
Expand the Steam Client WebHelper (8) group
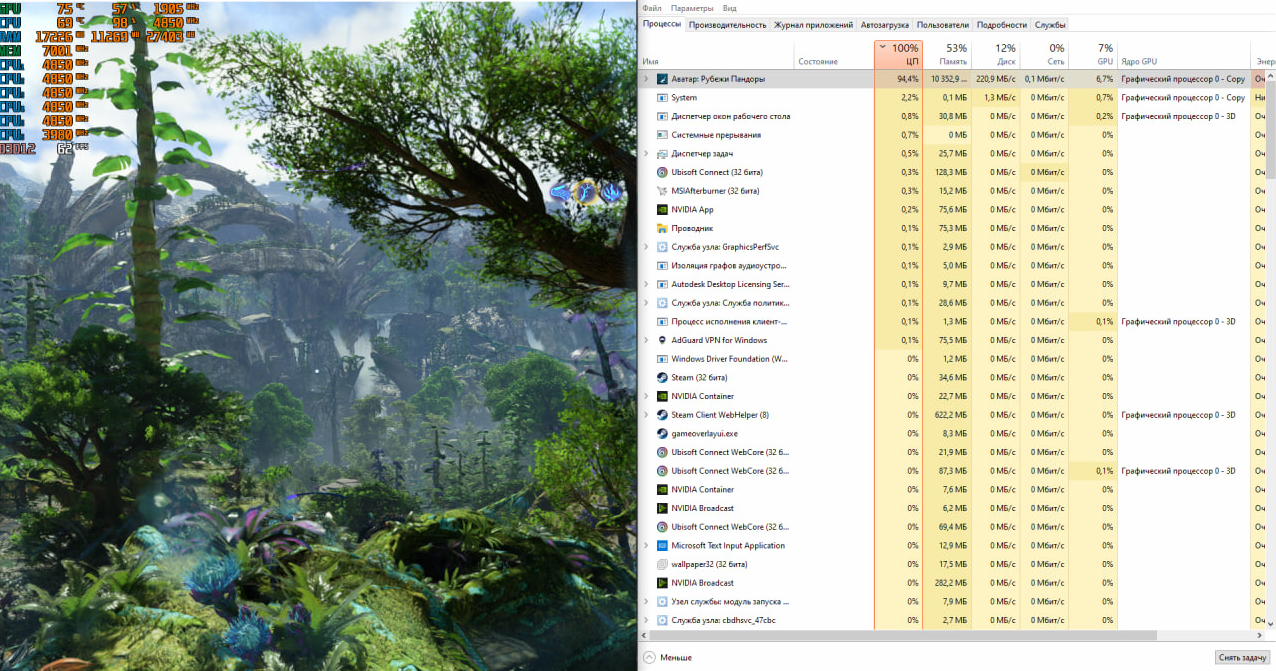click(646, 415)
